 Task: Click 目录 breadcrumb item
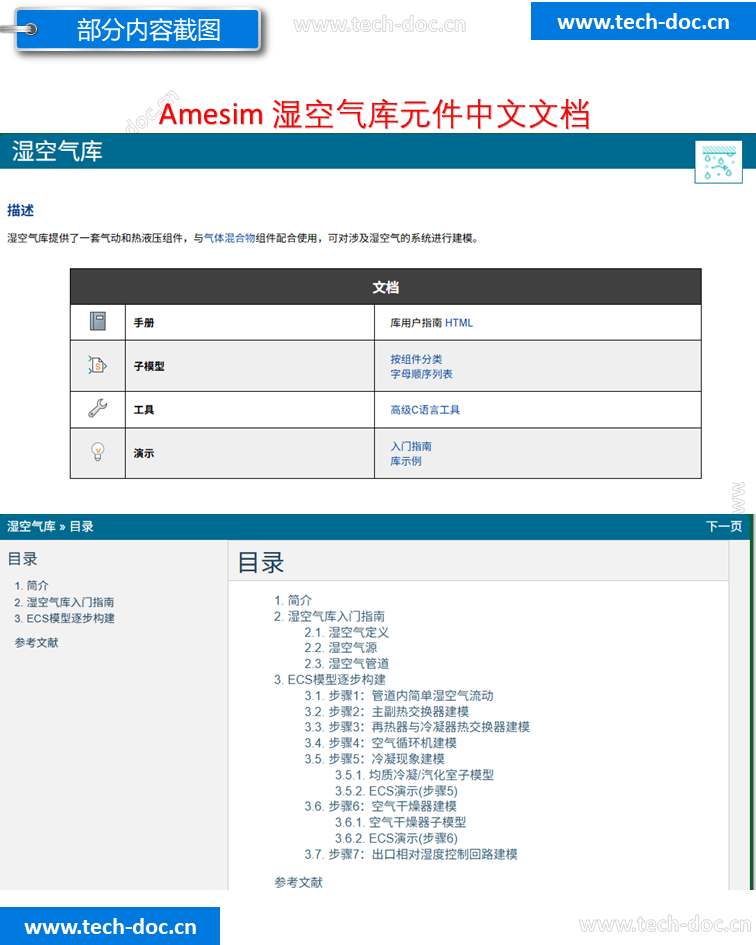81,527
